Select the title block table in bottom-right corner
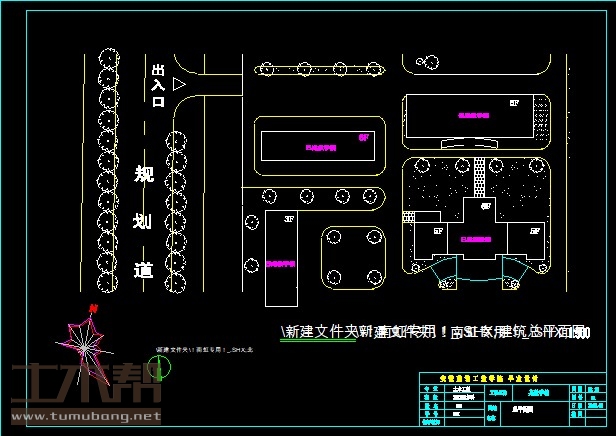Screen dimensions: 616x436 tap(510, 398)
